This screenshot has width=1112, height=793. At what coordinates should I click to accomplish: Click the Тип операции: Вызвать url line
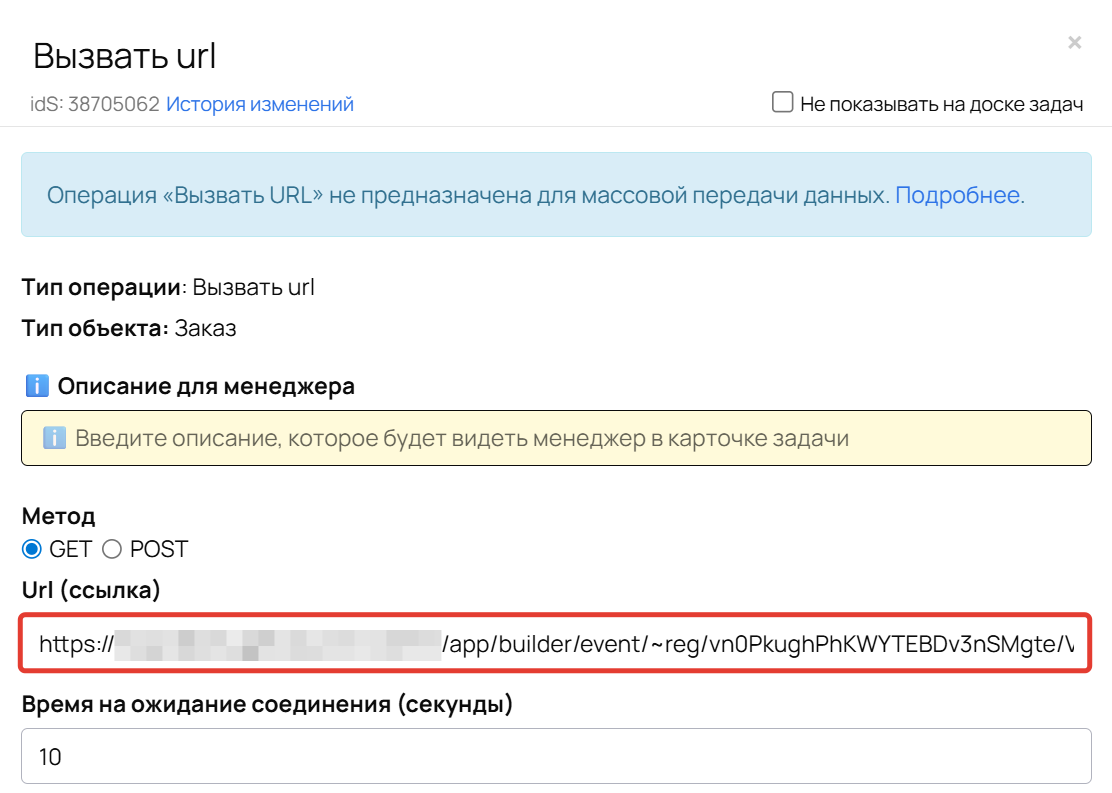click(168, 288)
